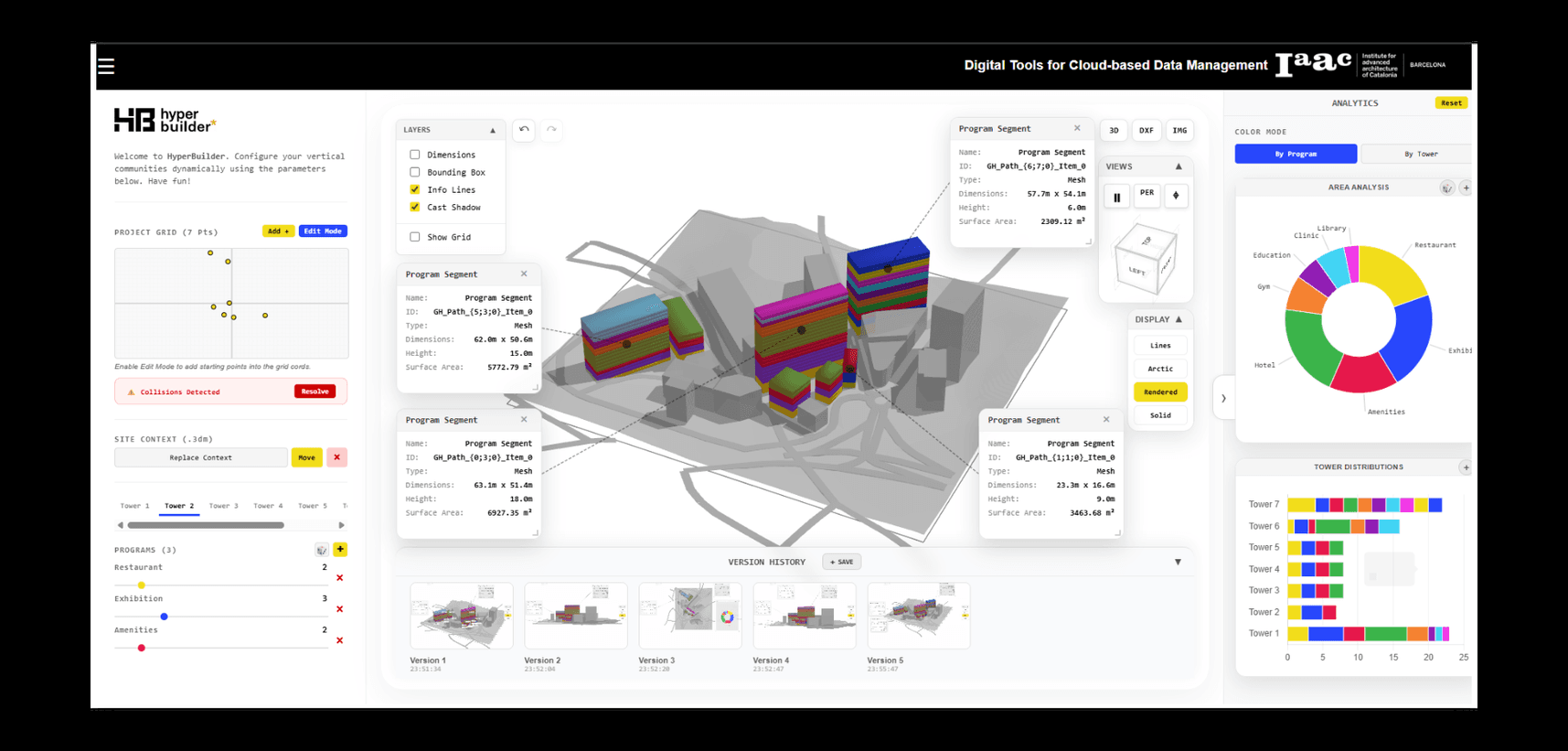Randomize programs with the dice icon
The image size is (1568, 751).
(x=322, y=550)
